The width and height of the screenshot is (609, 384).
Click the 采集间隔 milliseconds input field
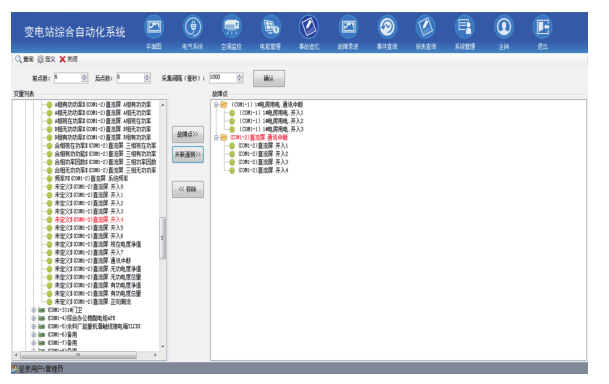pyautogui.click(x=223, y=78)
